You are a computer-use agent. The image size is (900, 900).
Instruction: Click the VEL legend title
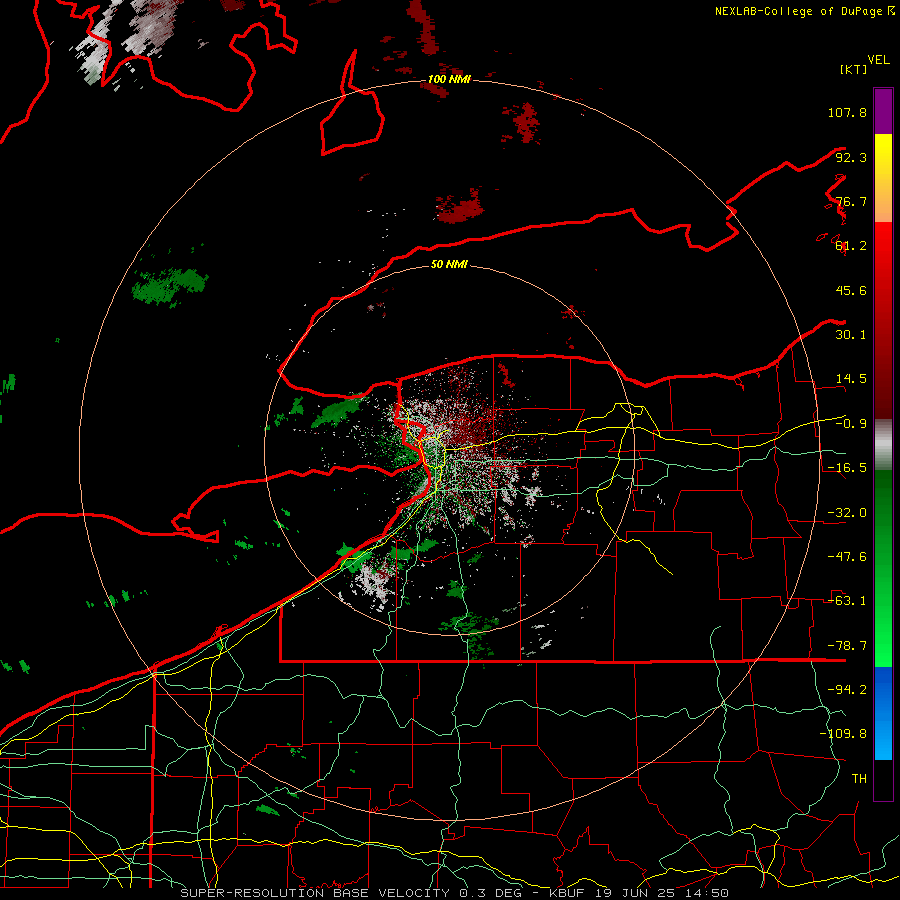(x=878, y=60)
